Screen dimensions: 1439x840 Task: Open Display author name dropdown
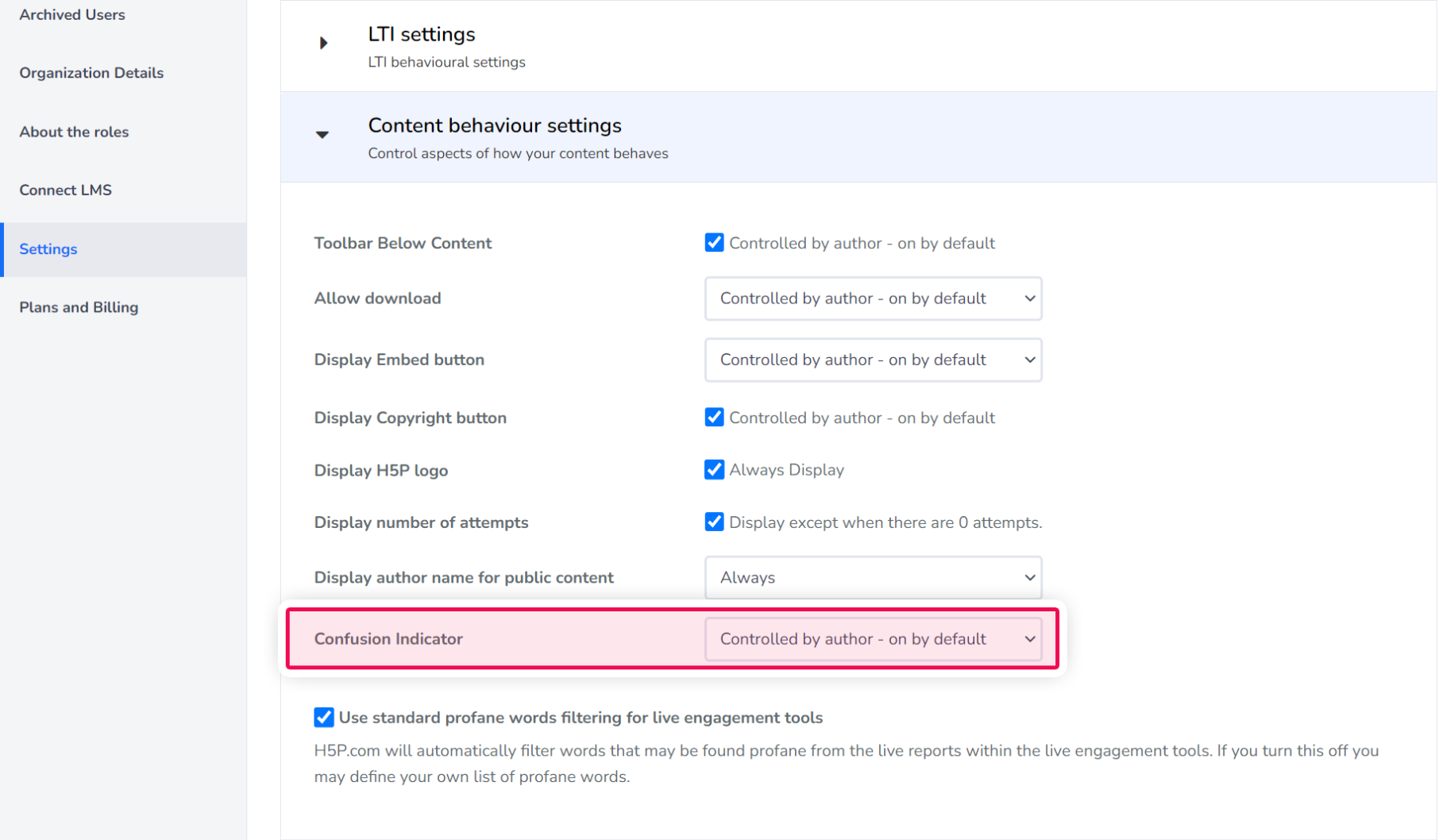pos(873,578)
